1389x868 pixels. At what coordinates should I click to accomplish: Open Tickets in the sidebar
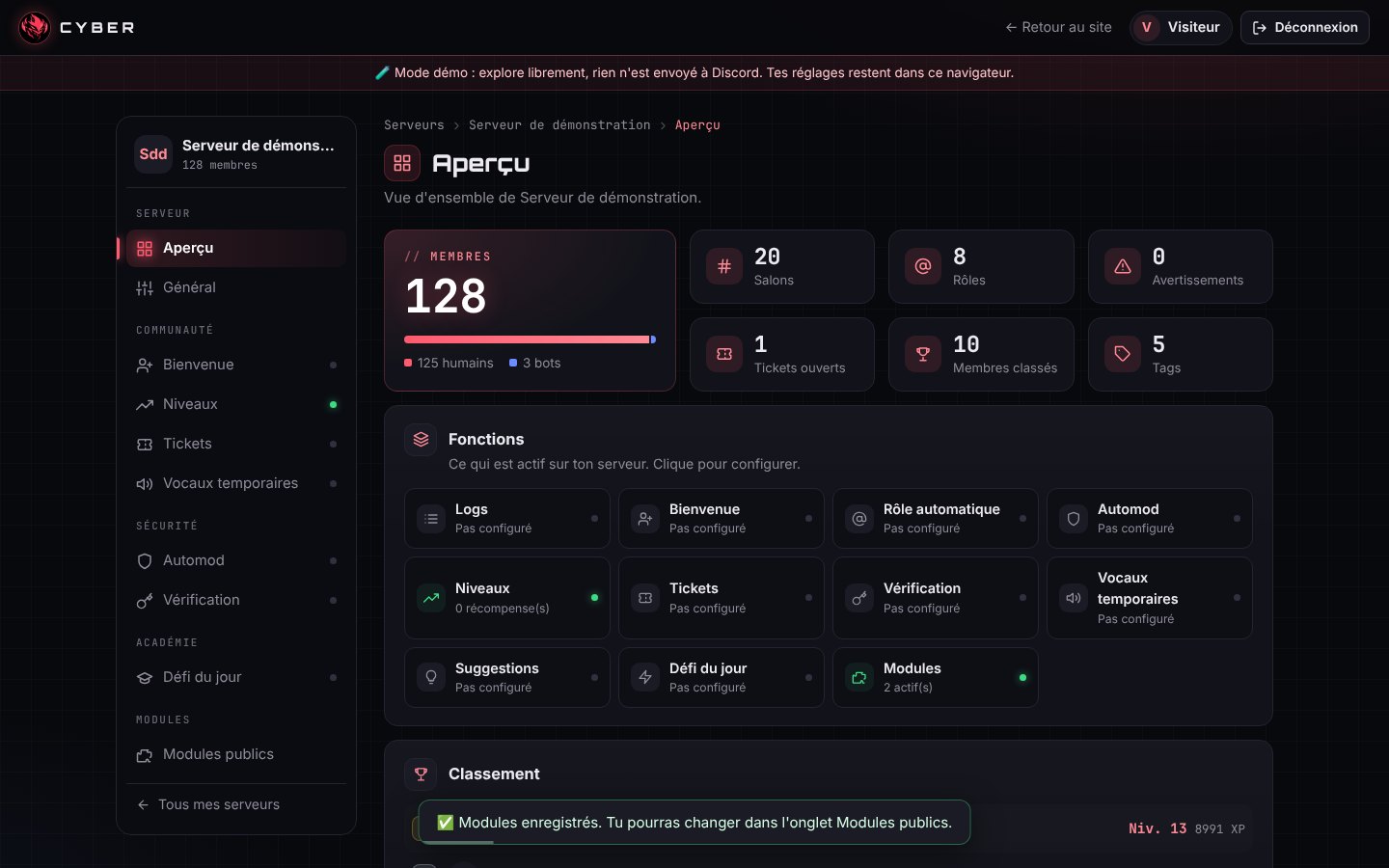(x=236, y=444)
